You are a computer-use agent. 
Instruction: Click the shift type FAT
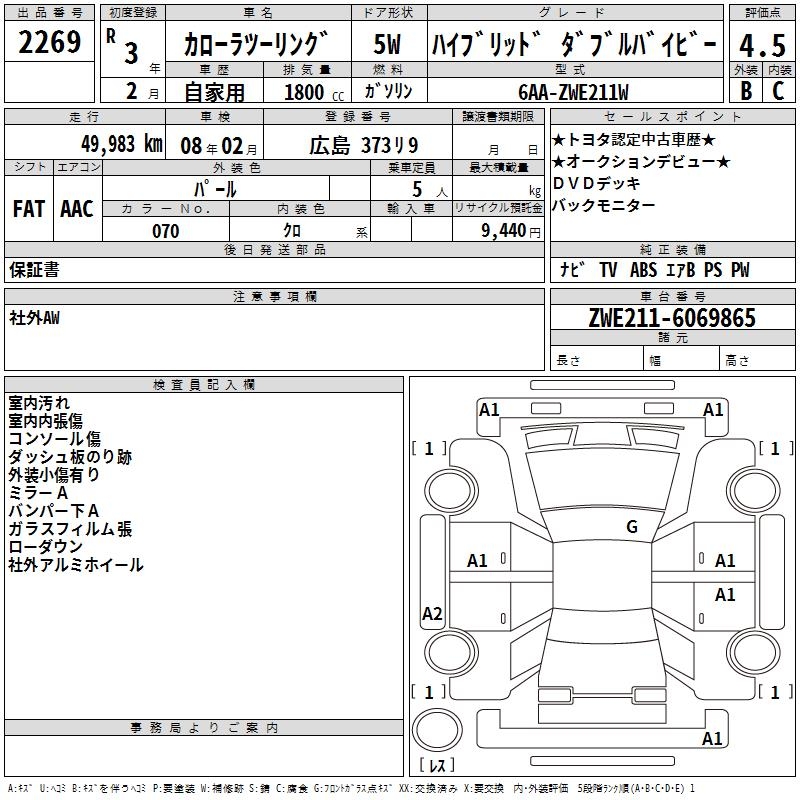click(x=29, y=209)
